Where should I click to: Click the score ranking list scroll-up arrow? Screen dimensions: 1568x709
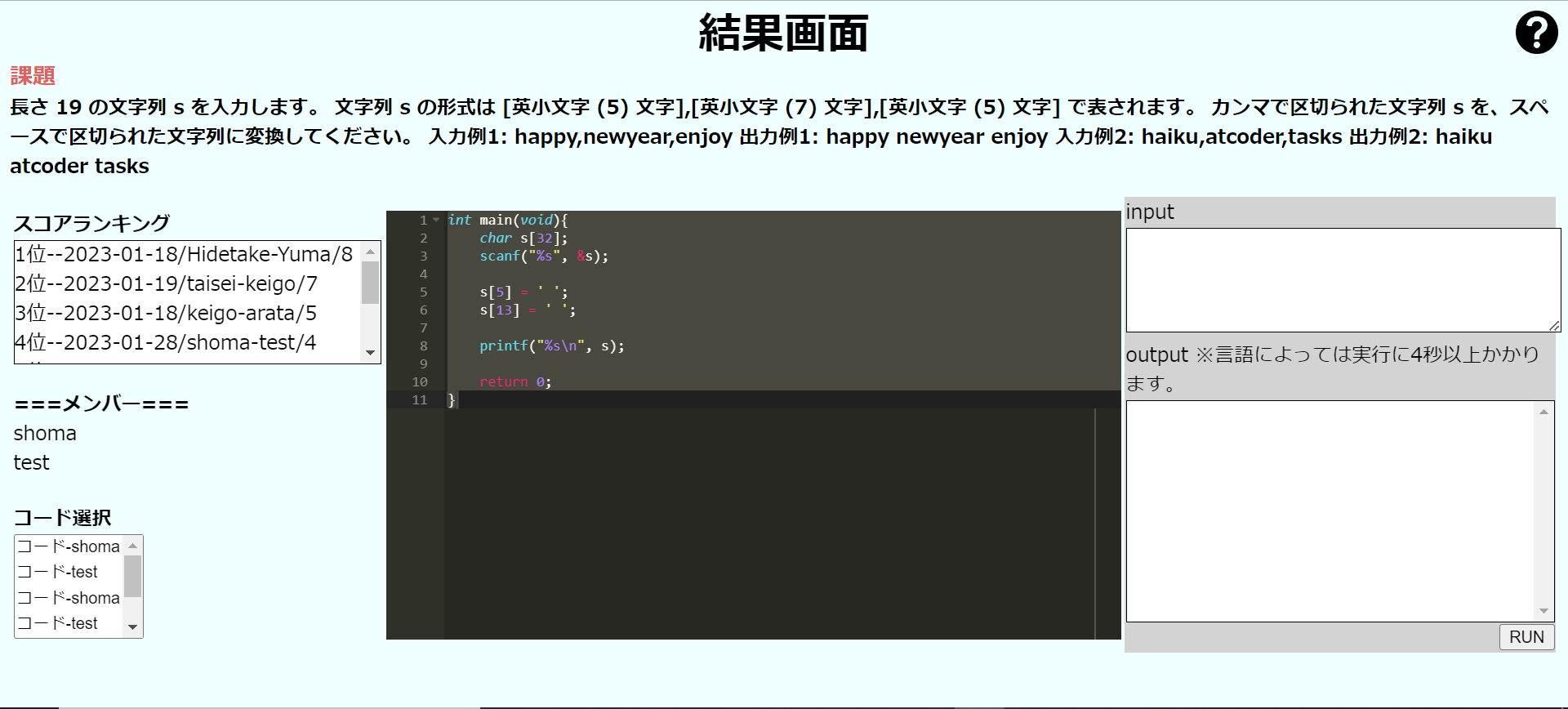371,251
